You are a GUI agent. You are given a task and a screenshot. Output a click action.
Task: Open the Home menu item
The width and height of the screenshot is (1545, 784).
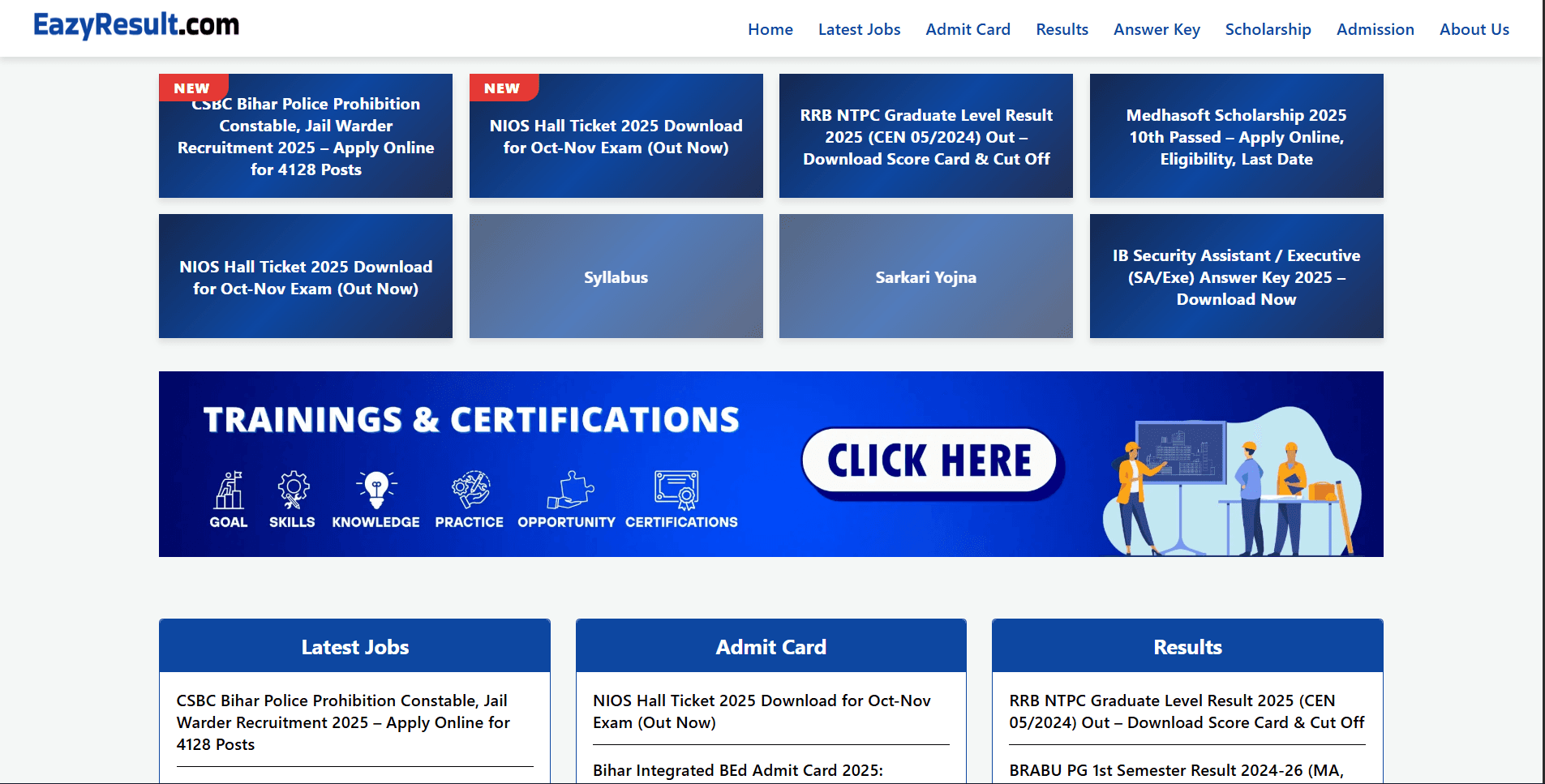pos(769,29)
